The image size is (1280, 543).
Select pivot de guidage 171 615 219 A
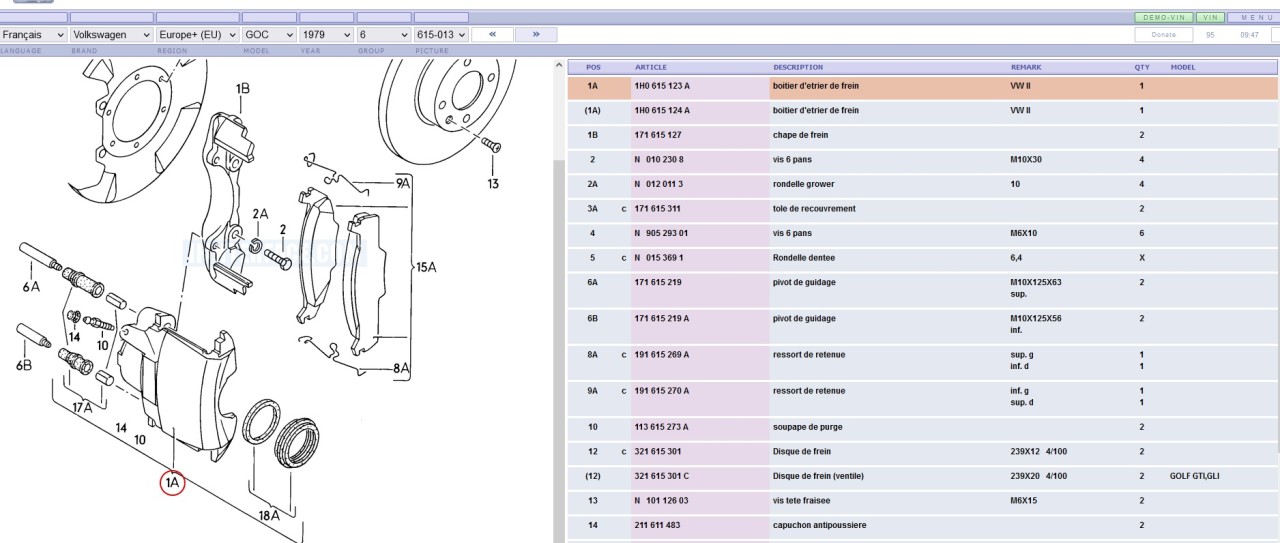922,324
